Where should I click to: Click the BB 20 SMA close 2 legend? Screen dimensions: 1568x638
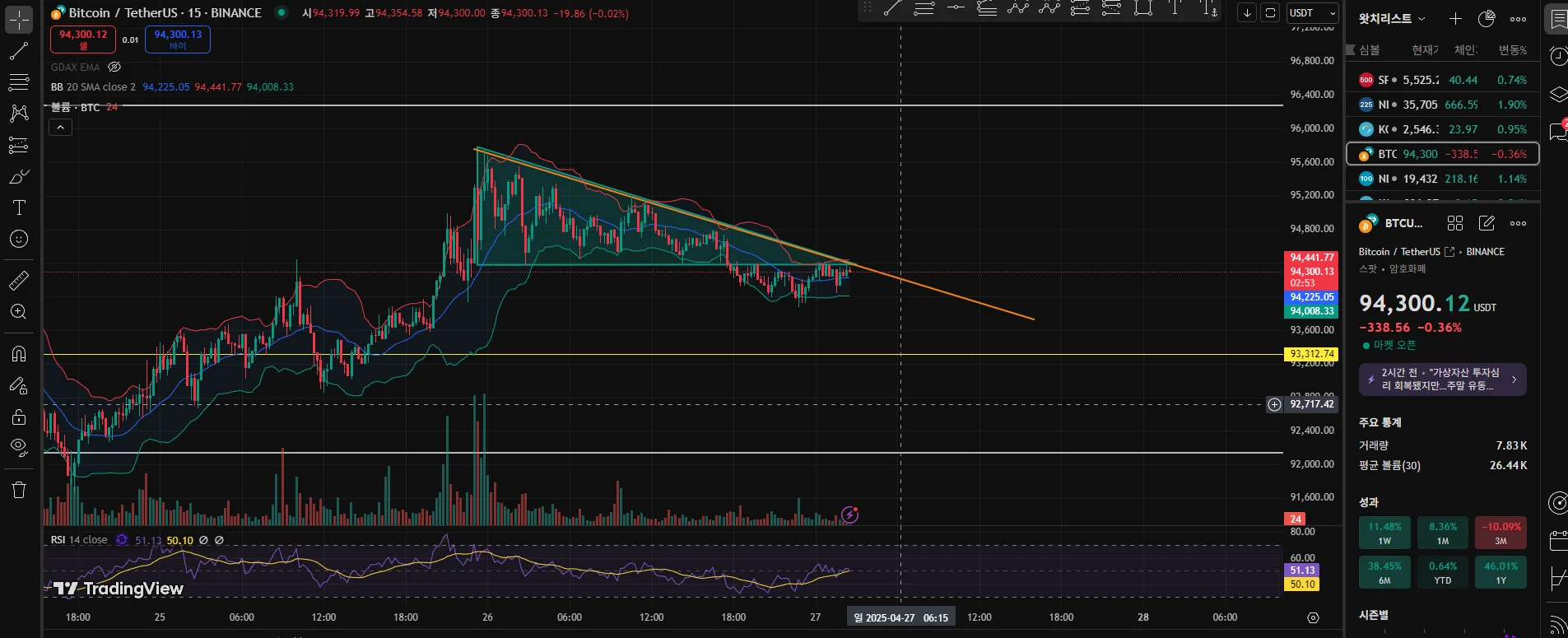(x=94, y=87)
